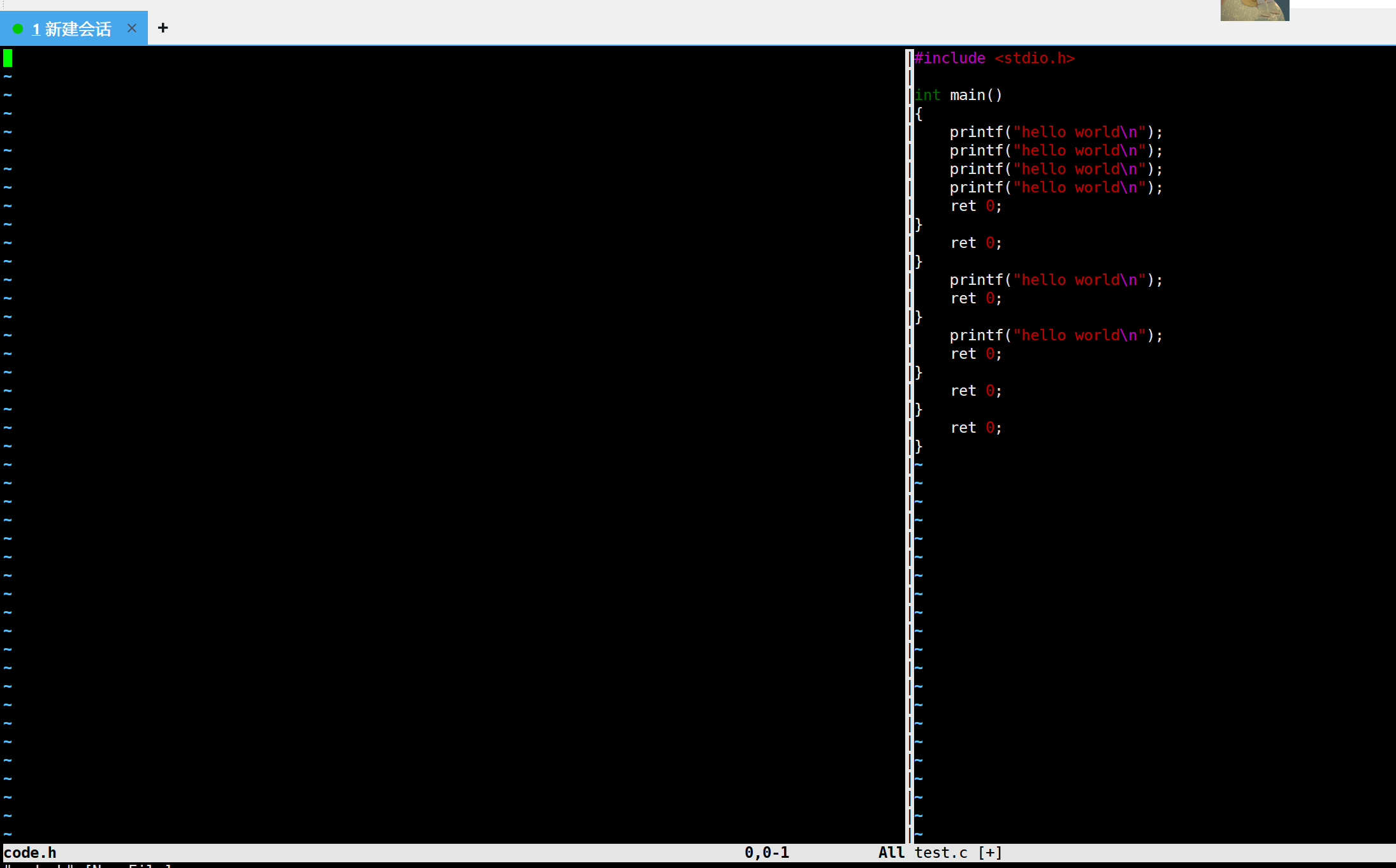Viewport: 1396px width, 868px height.
Task: Select the 新建会话 session tab
Action: click(x=76, y=29)
